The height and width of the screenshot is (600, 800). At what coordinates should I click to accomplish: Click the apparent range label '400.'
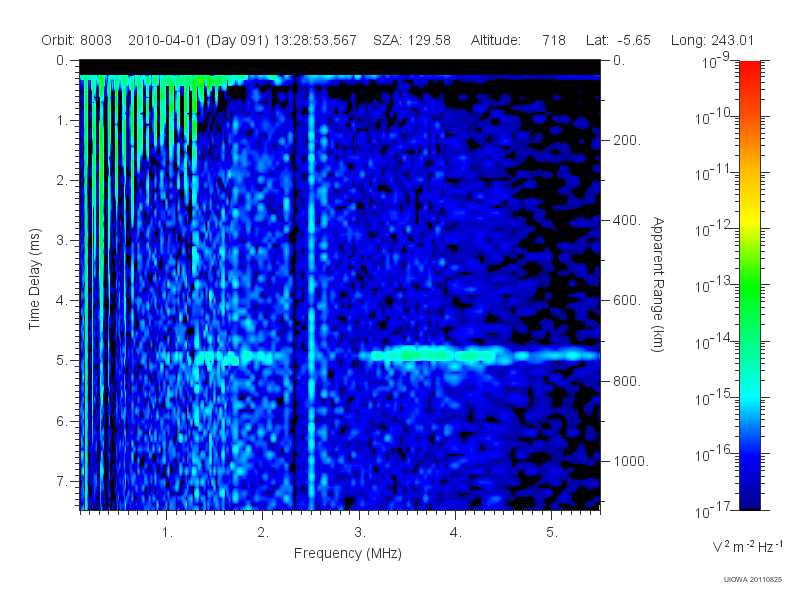coord(627,220)
